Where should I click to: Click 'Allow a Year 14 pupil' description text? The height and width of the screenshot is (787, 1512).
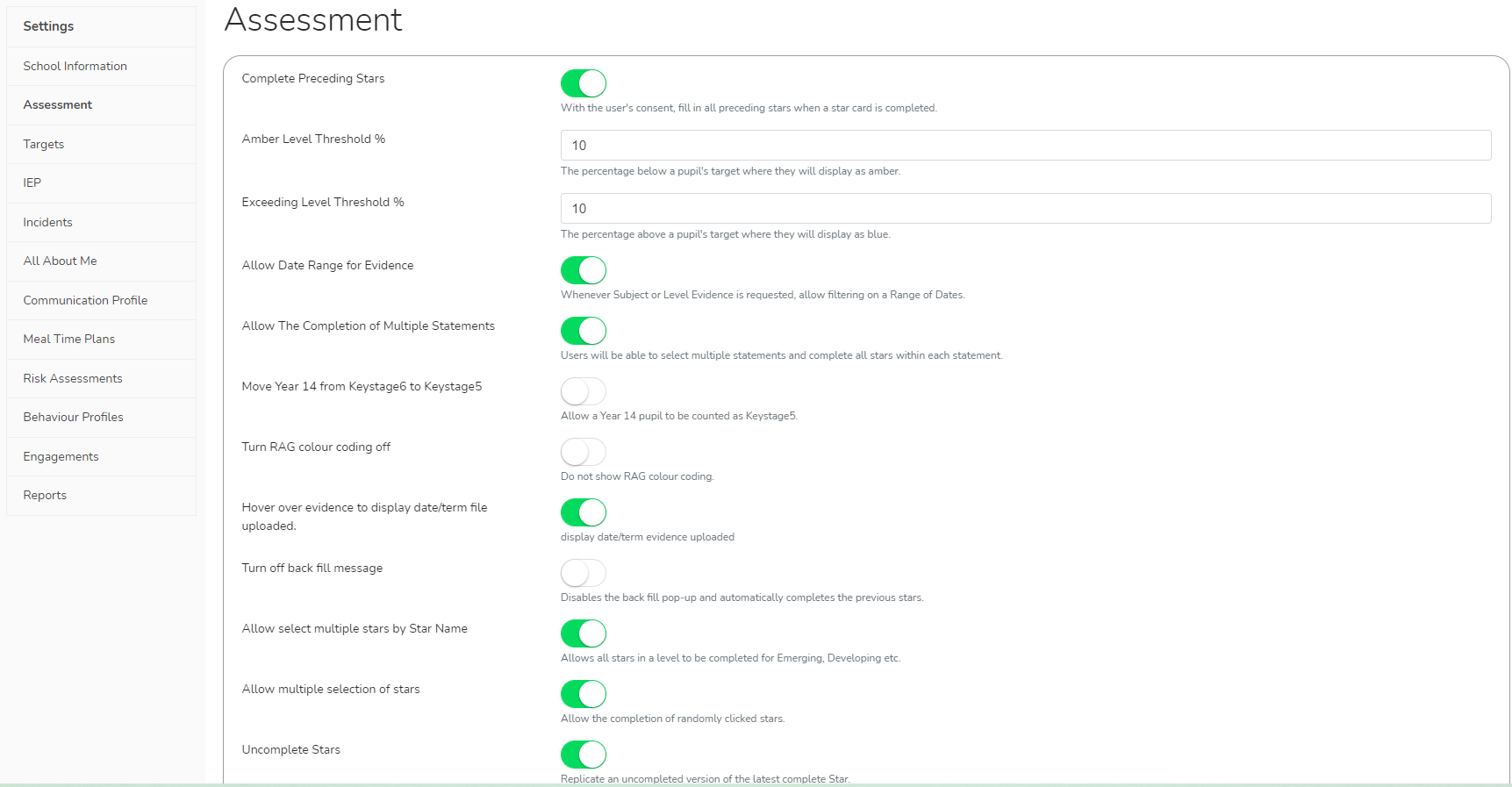[x=679, y=416]
